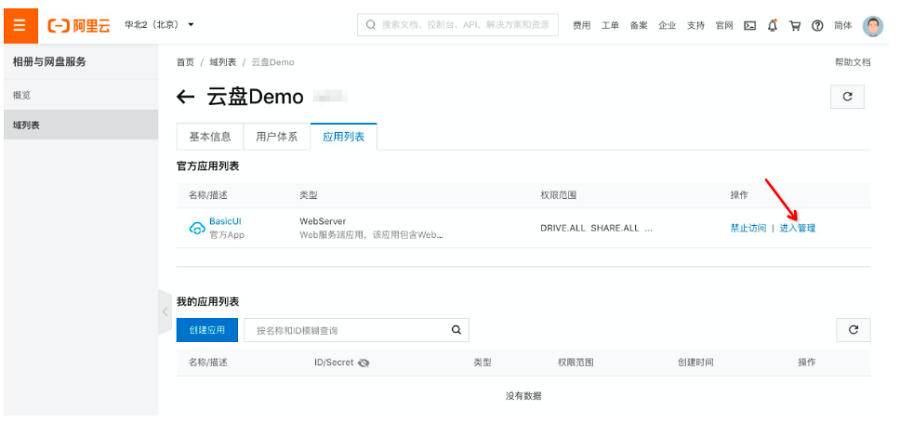Screen dimensions: 900x423
Task: Toggle the ID/Secret visibility eye icon
Action: pyautogui.click(x=364, y=363)
